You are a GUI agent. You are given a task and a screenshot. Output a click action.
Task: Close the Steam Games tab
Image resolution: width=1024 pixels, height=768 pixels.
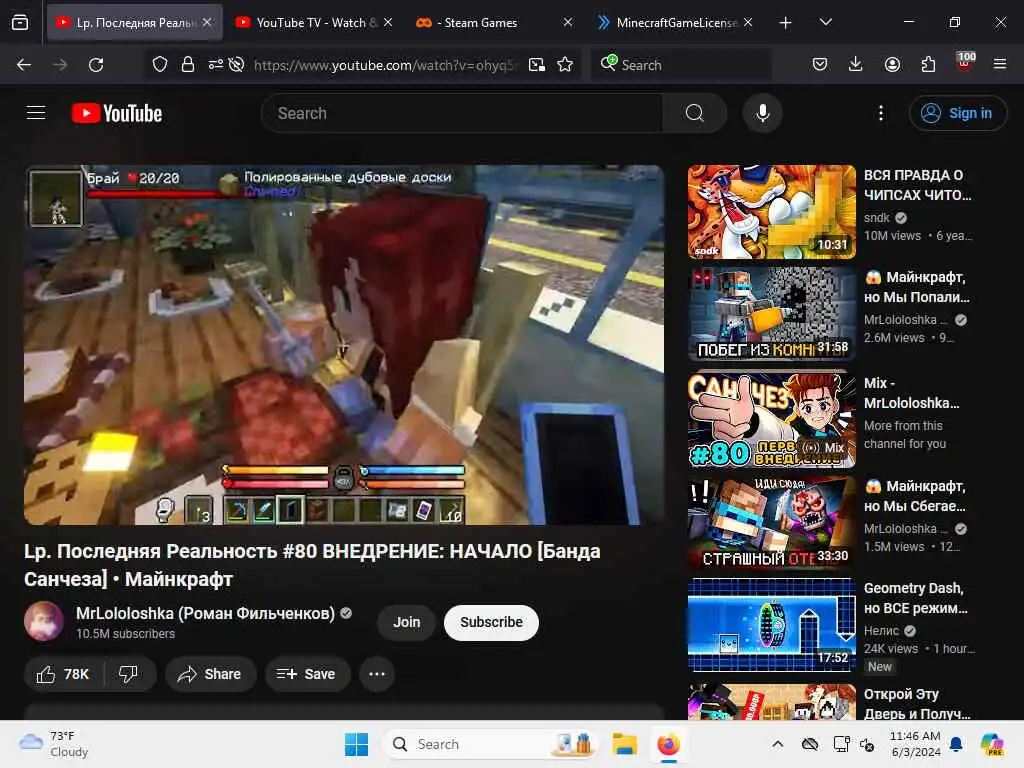[x=568, y=23]
